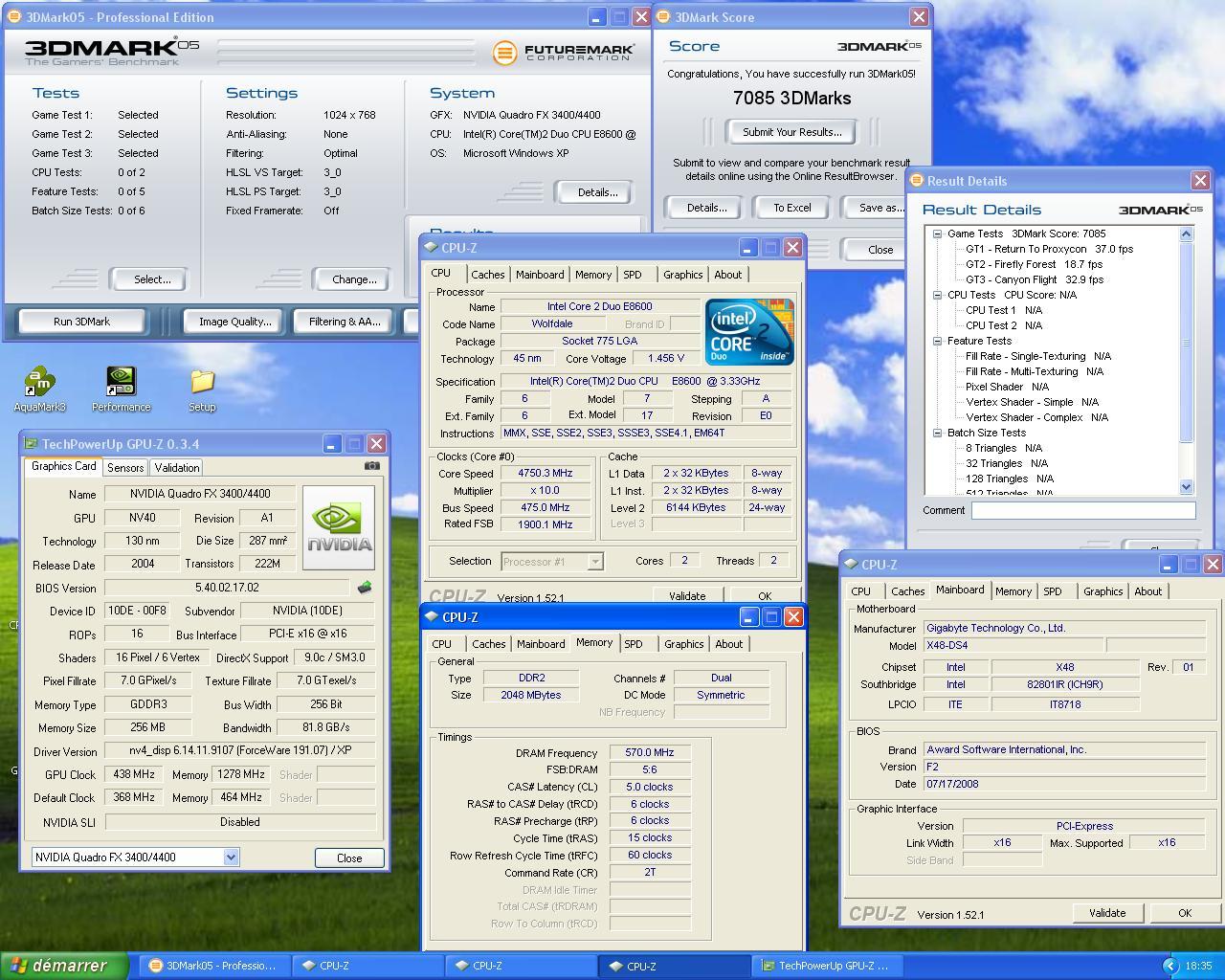Collapse the Game Tests tree node

(937, 234)
